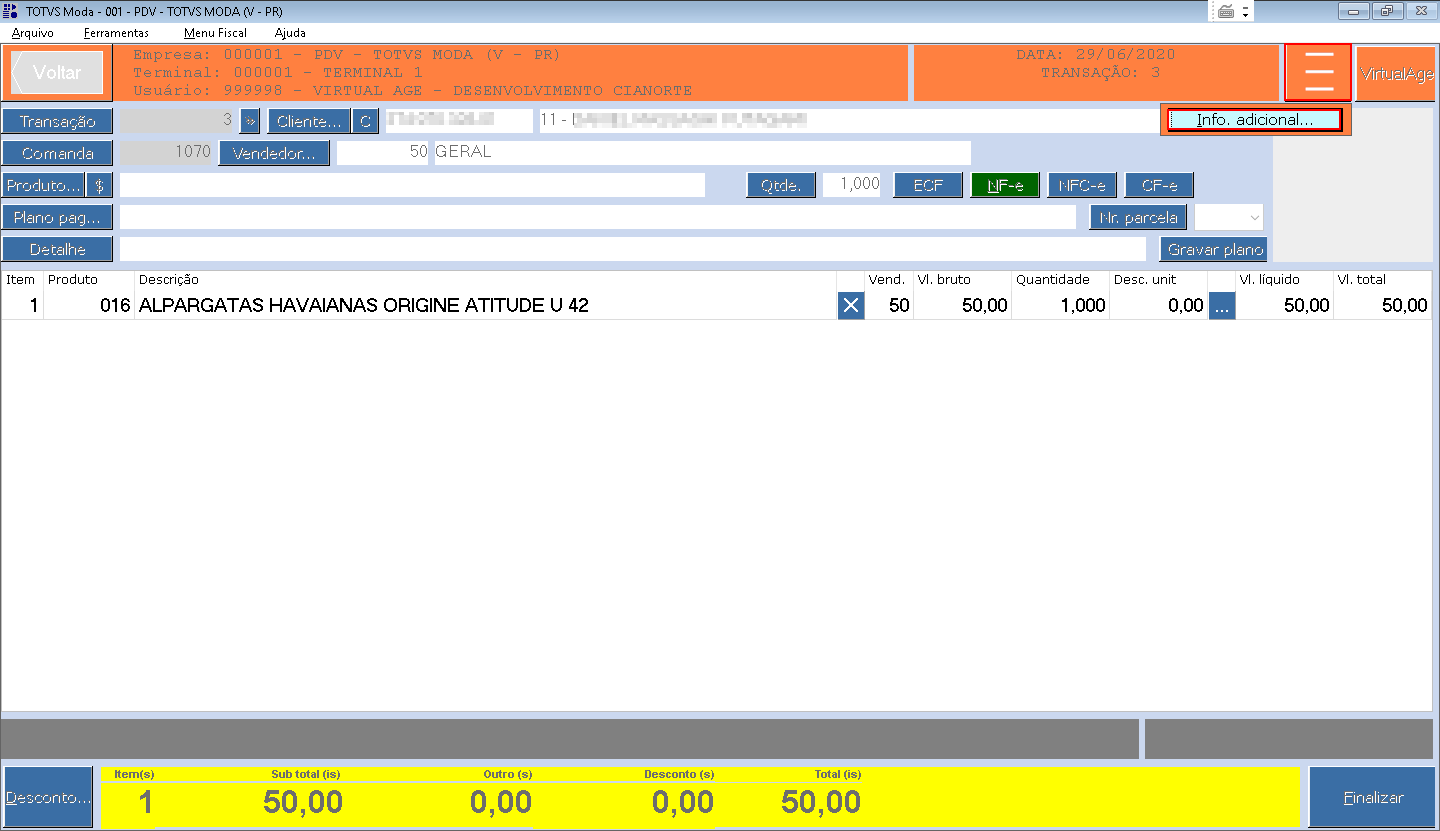Open Info. adicional... dialog

coord(1255,120)
